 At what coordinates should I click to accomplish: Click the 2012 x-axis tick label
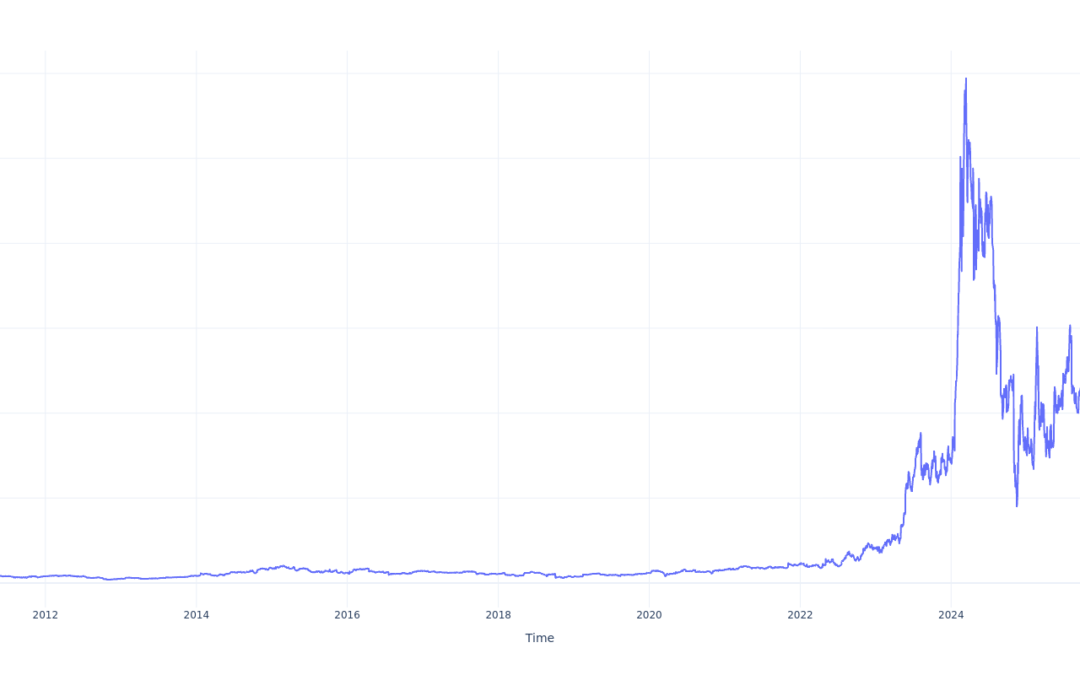[x=45, y=614]
